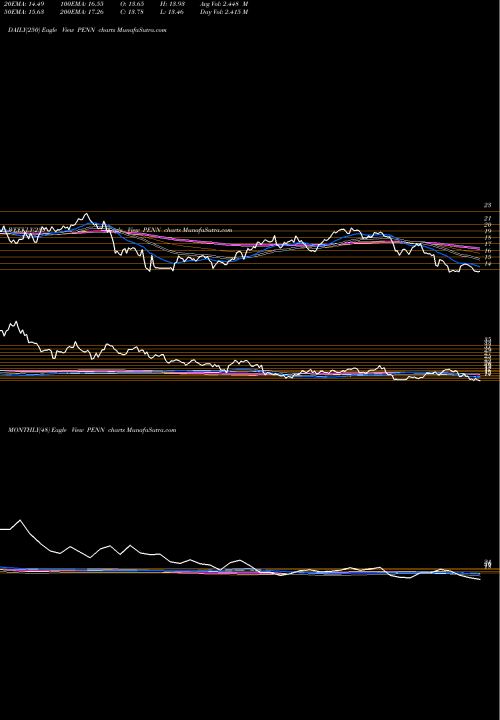Click the high price H: value

[172, 4]
